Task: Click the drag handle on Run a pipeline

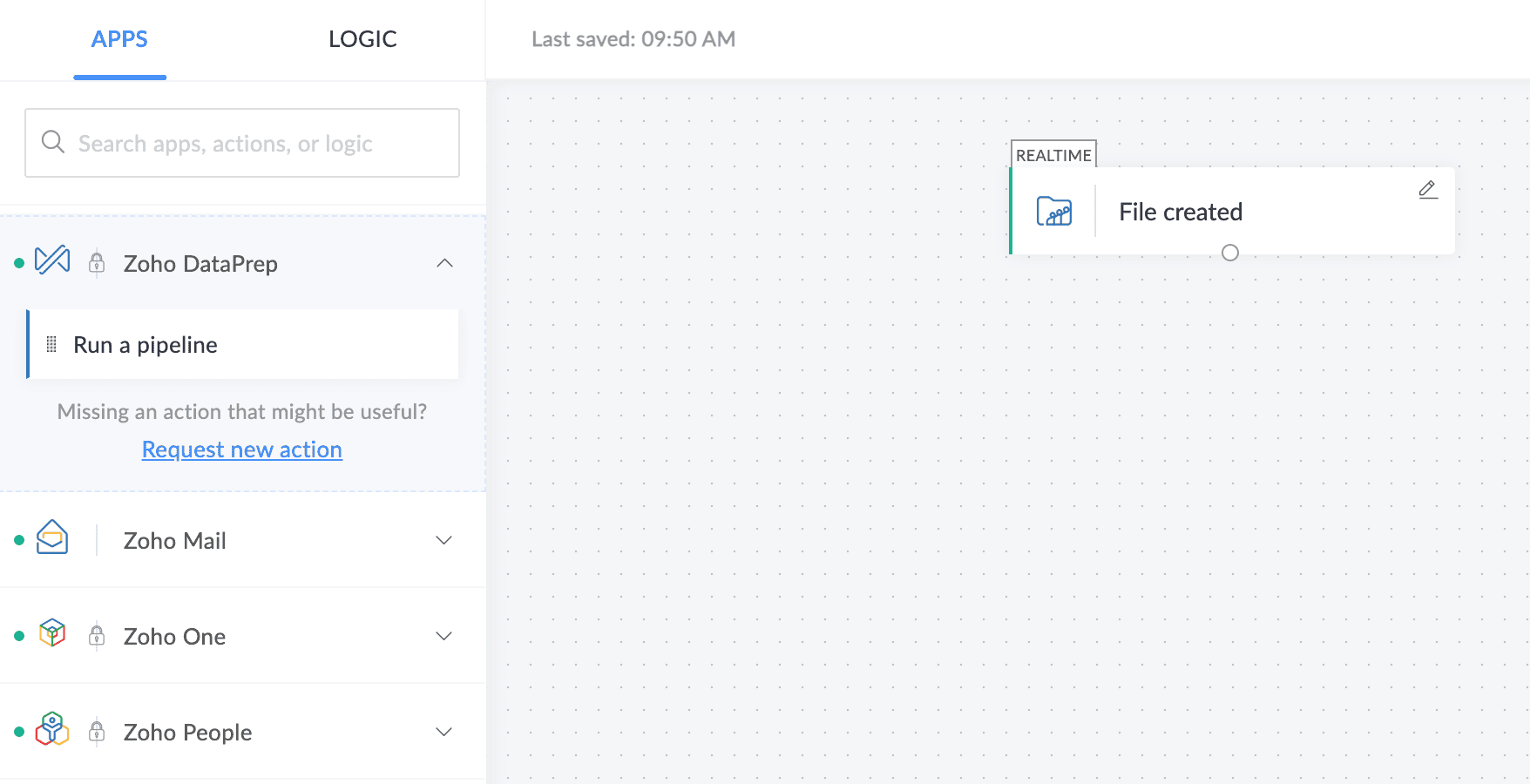Action: (51, 344)
